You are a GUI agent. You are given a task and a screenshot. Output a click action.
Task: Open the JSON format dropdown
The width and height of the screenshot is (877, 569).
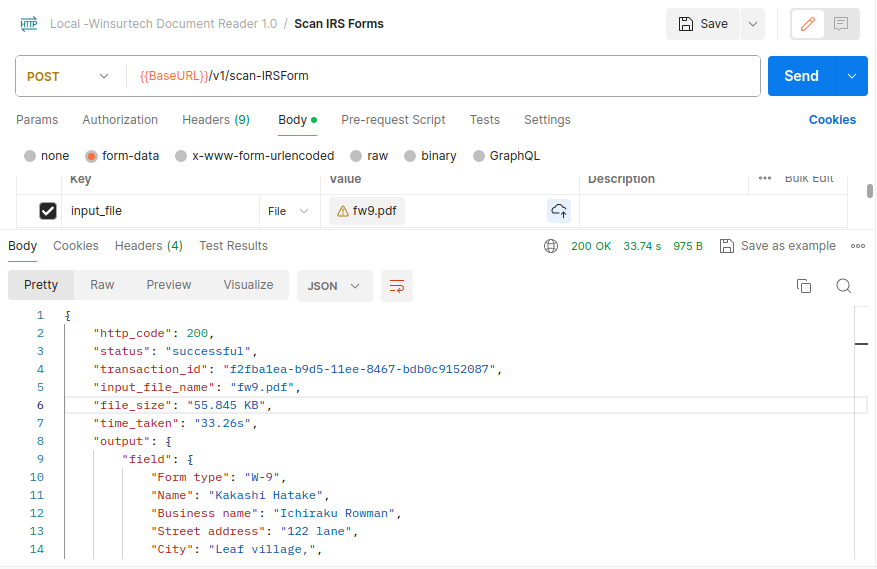pyautogui.click(x=334, y=286)
